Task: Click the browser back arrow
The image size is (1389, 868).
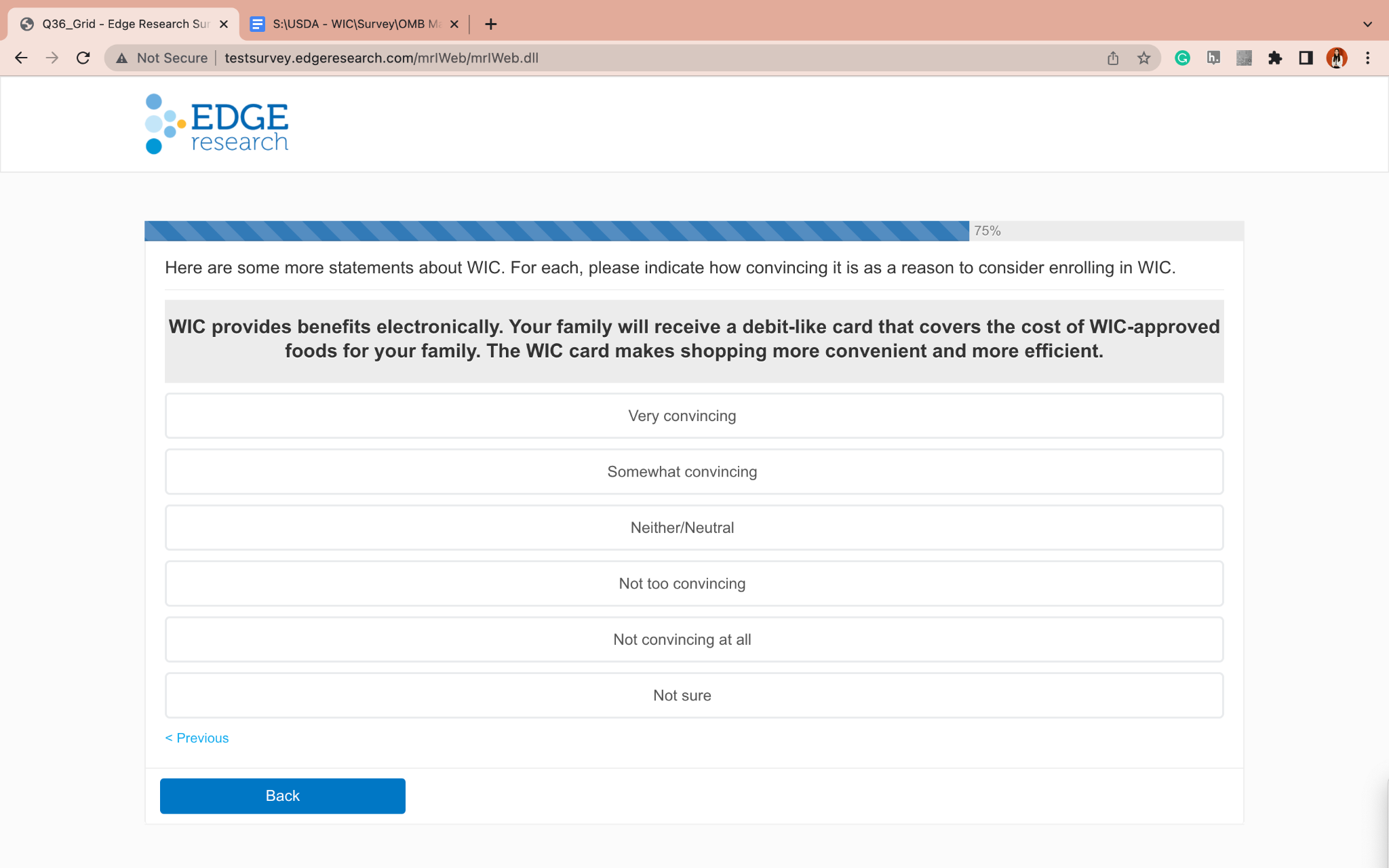Action: [x=21, y=58]
